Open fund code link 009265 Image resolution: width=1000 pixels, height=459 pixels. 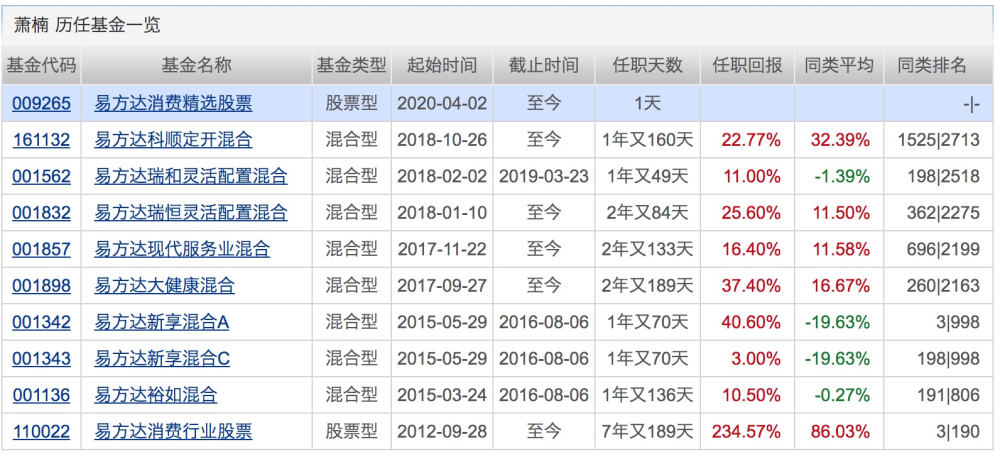[41, 103]
